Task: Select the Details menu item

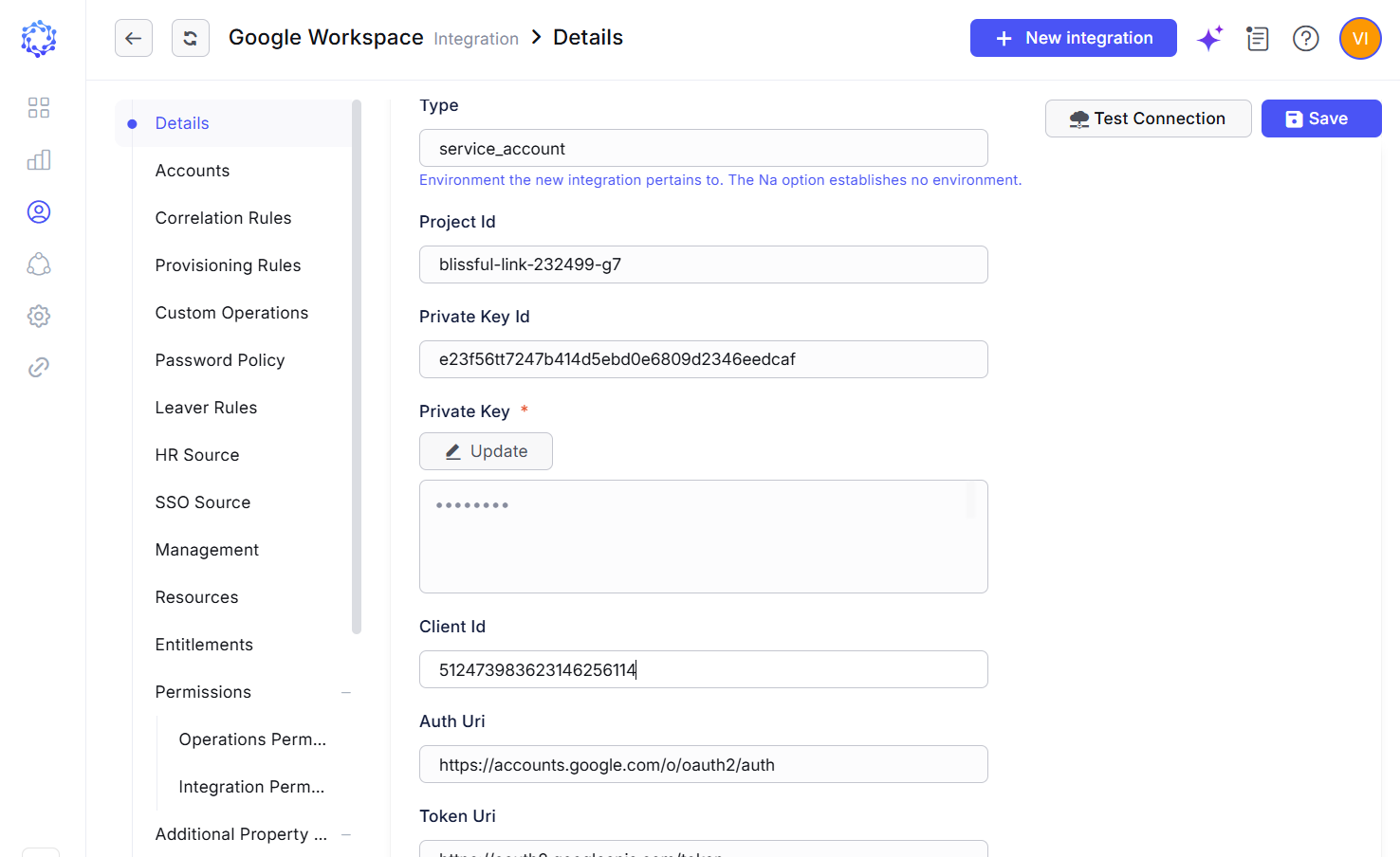Action: (x=233, y=123)
